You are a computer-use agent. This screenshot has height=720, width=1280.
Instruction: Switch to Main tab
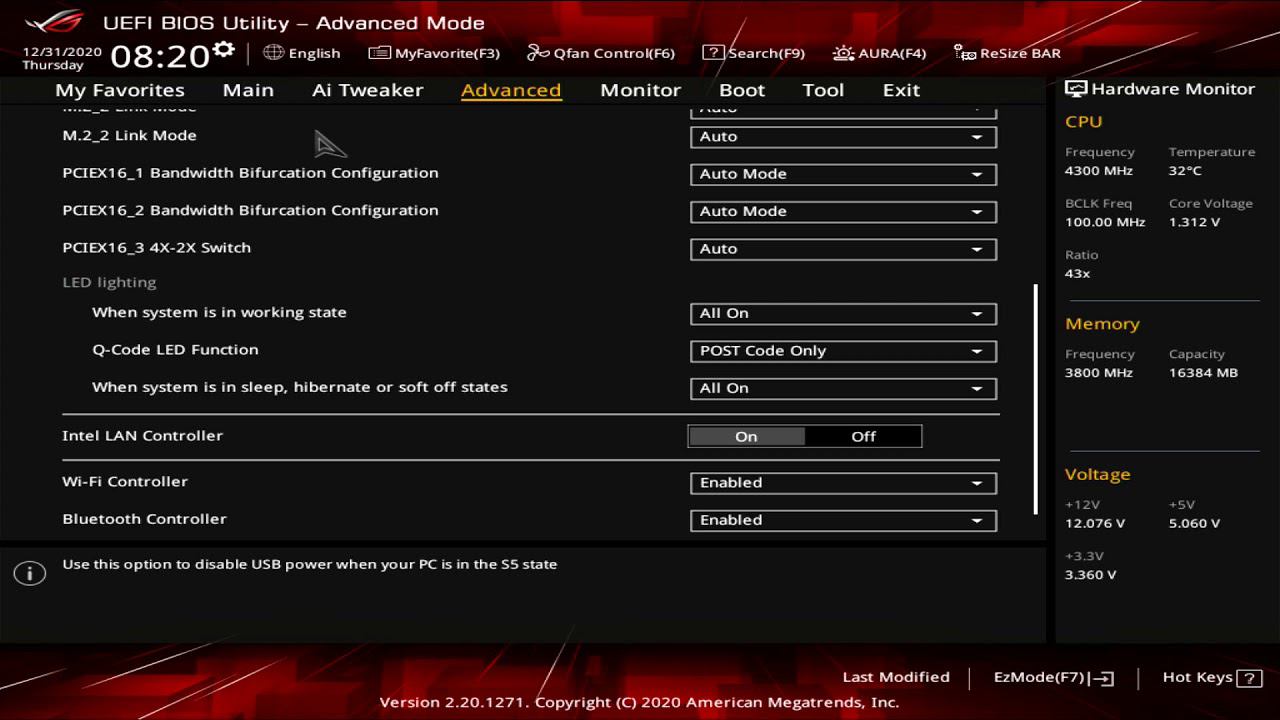point(248,90)
